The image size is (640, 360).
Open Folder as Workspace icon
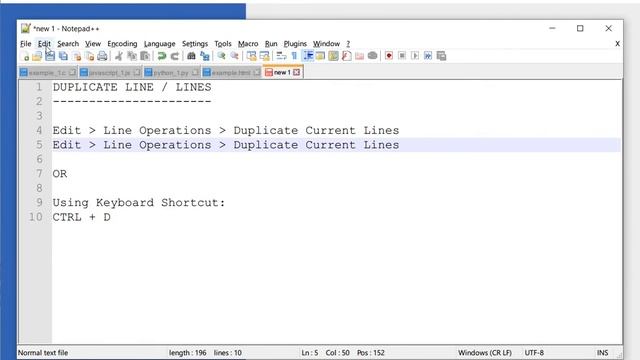click(x=359, y=56)
